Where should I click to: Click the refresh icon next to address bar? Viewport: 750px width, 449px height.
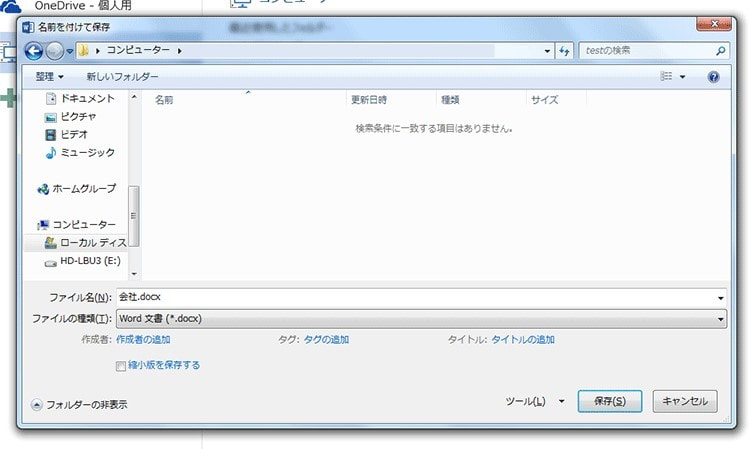[564, 50]
